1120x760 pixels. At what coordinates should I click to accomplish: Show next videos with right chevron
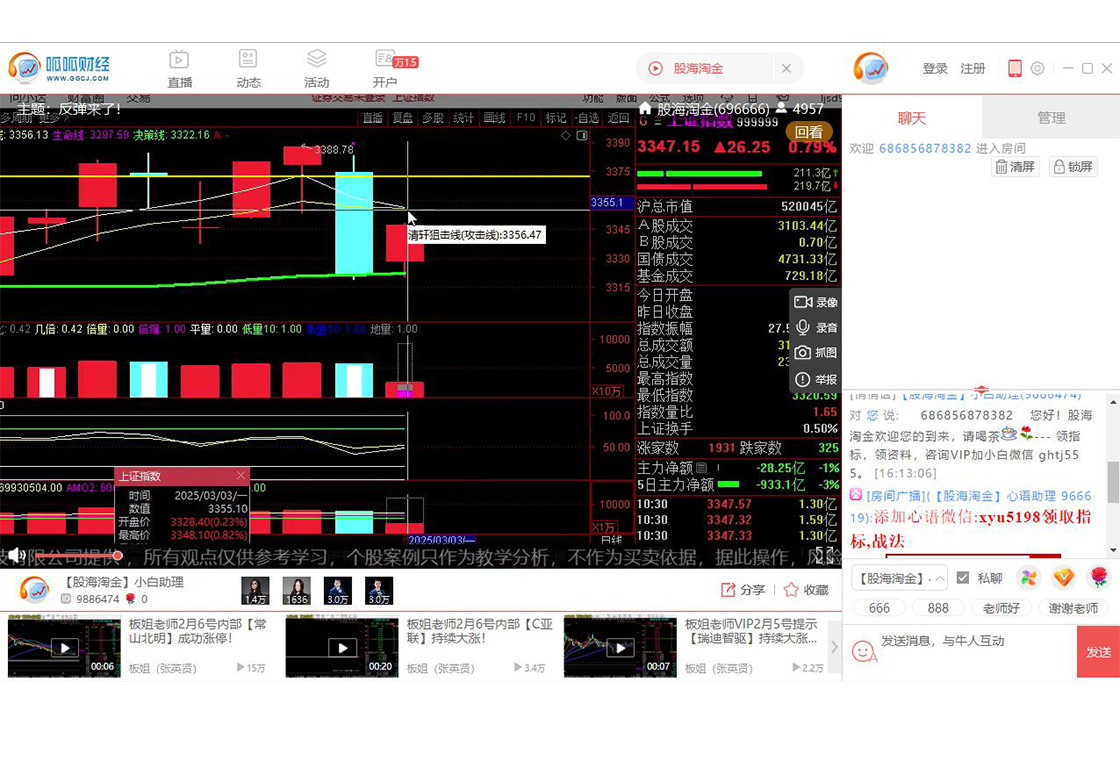coord(834,647)
